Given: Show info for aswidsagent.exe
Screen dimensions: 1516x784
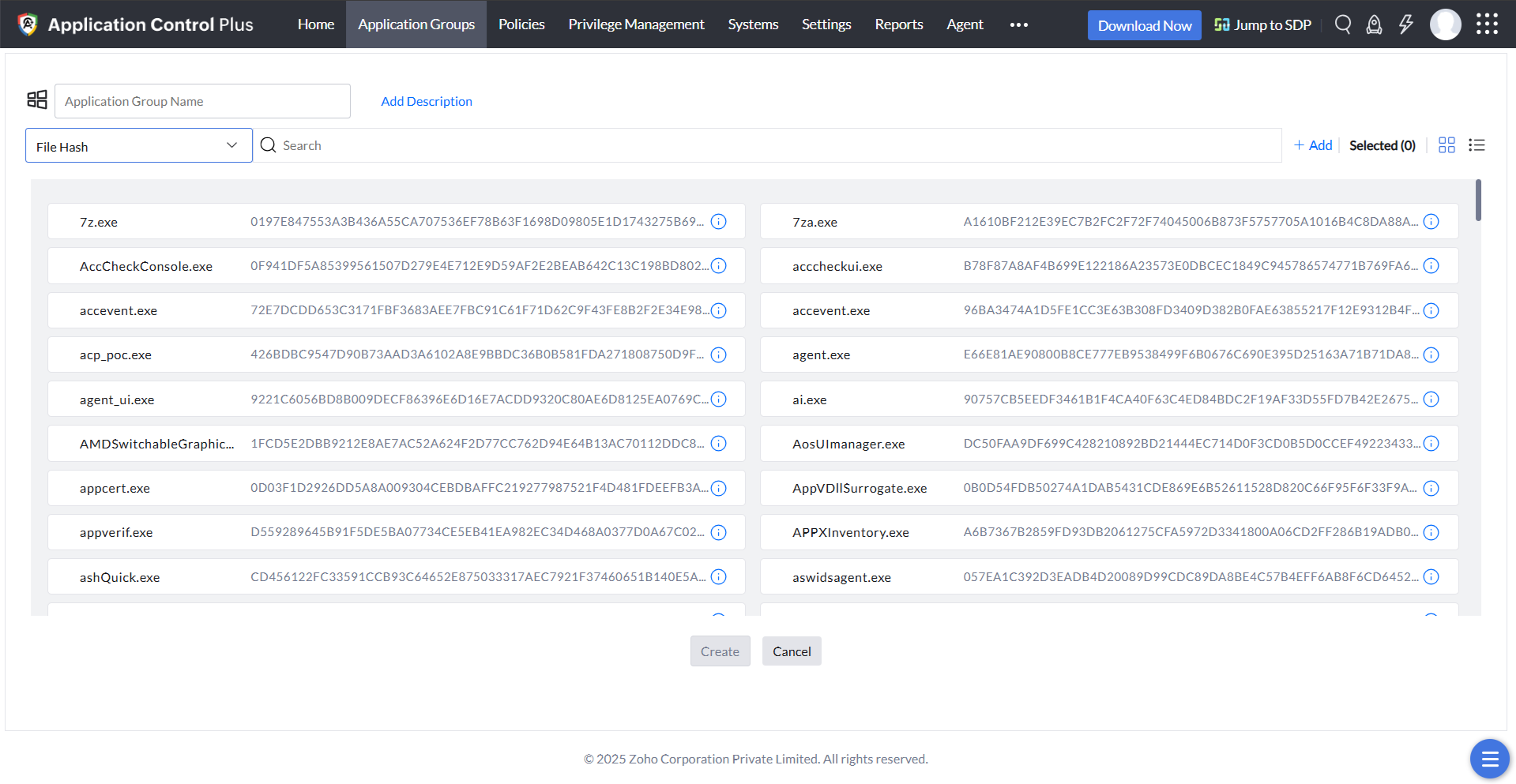Looking at the screenshot, I should point(1431,577).
